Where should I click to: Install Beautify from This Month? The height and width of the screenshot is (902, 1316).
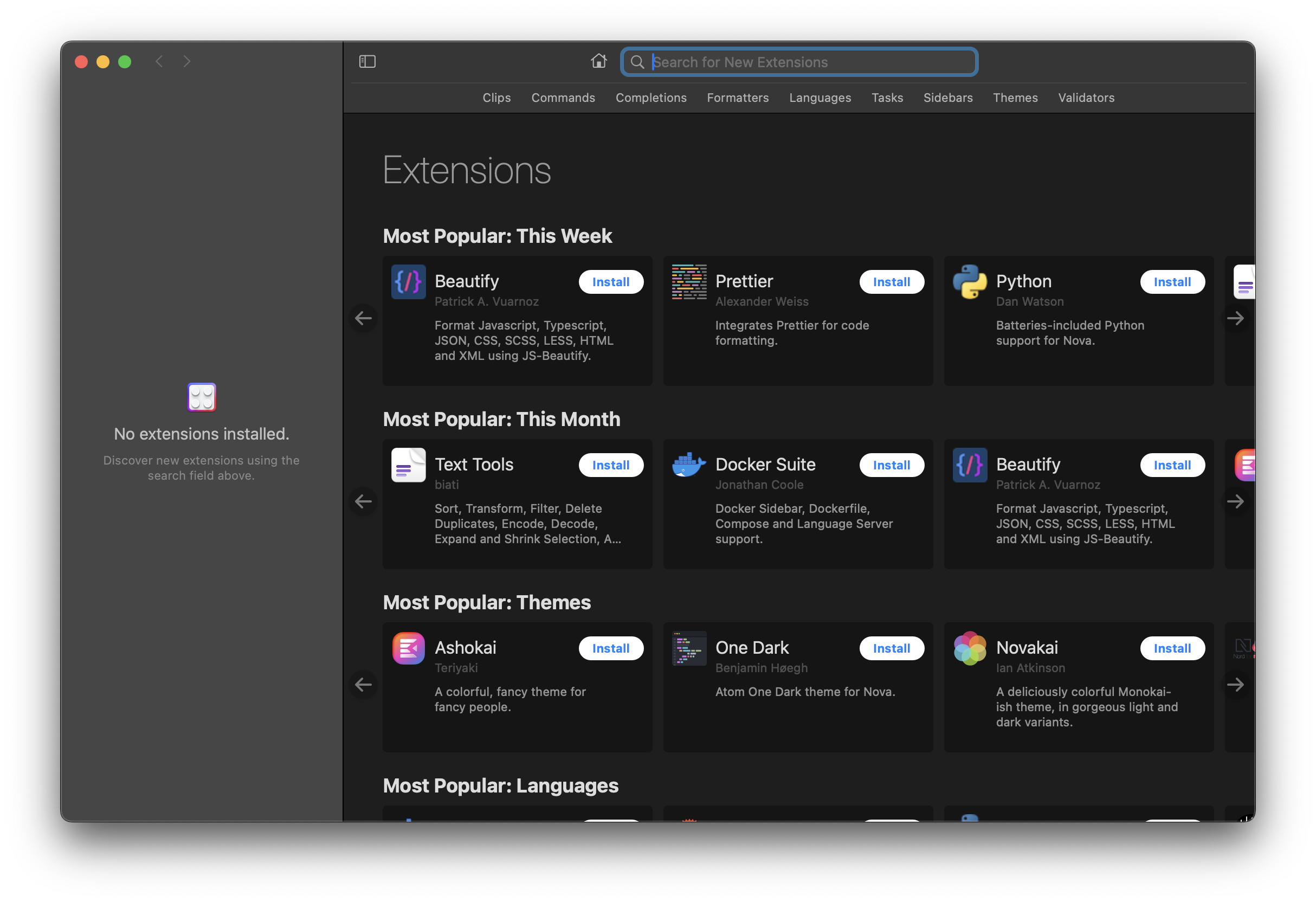coord(1172,465)
